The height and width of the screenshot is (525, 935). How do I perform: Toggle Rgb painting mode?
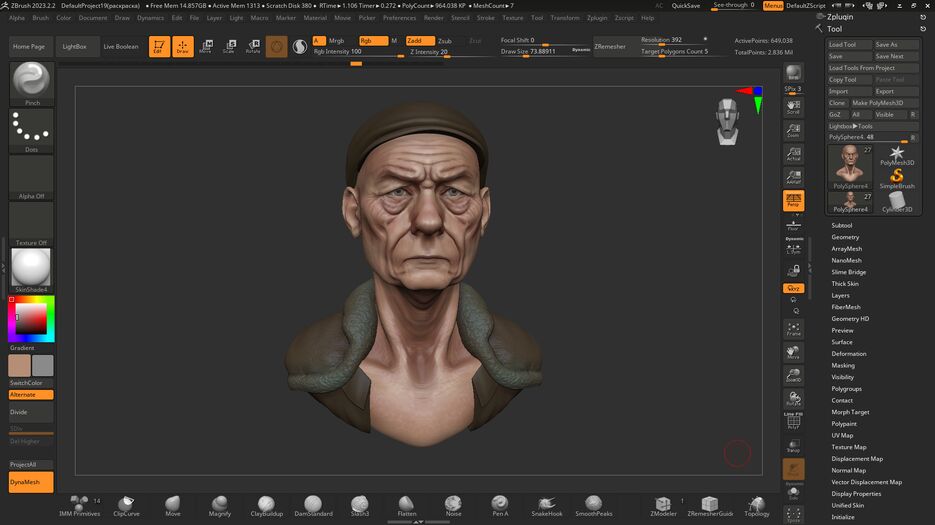pos(373,41)
